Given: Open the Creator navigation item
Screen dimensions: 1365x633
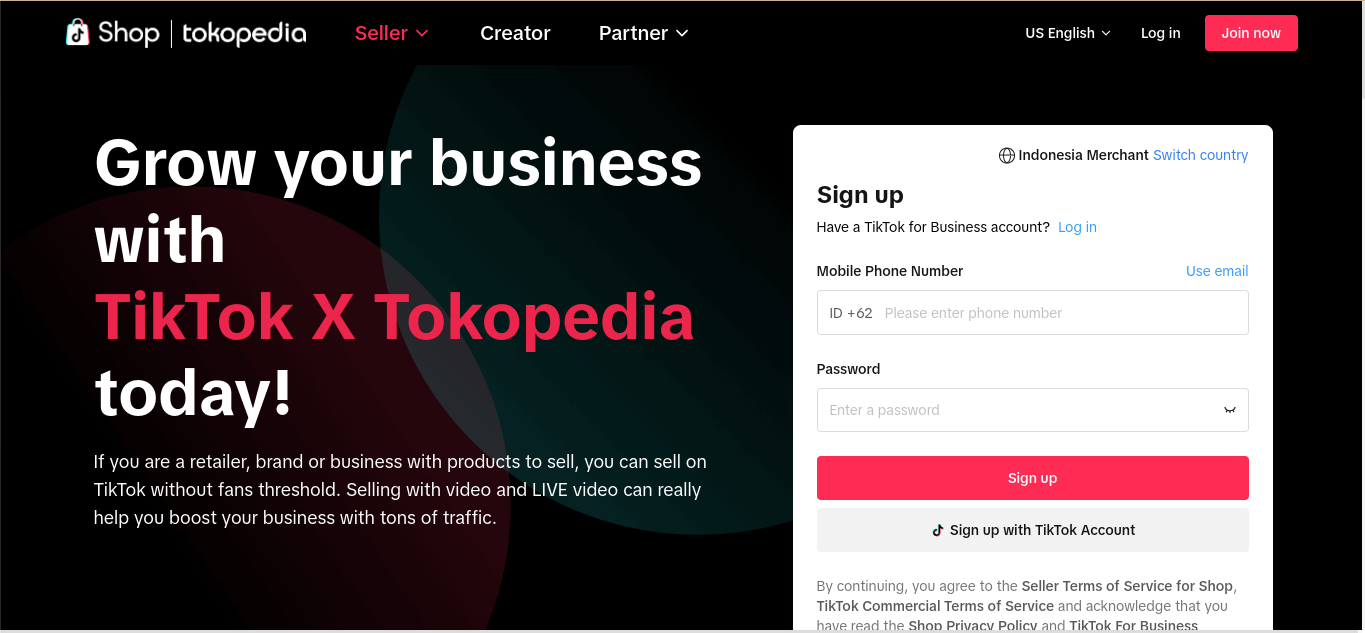Looking at the screenshot, I should pyautogui.click(x=515, y=33).
